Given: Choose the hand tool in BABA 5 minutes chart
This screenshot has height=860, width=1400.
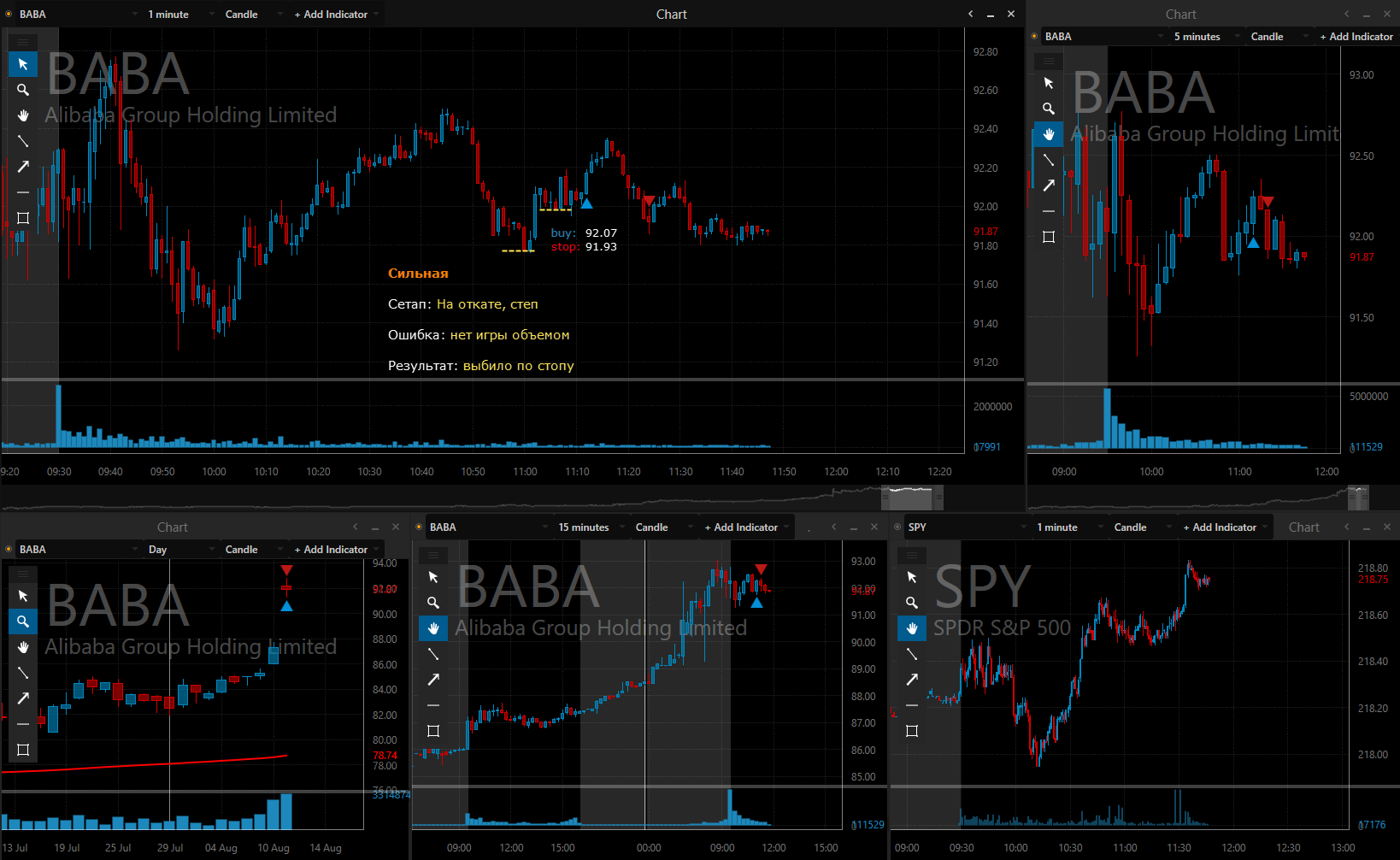Looking at the screenshot, I should click(x=1049, y=134).
